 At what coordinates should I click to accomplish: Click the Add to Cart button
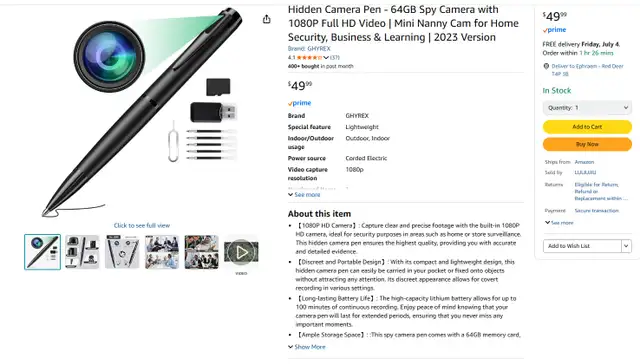[x=587, y=127]
